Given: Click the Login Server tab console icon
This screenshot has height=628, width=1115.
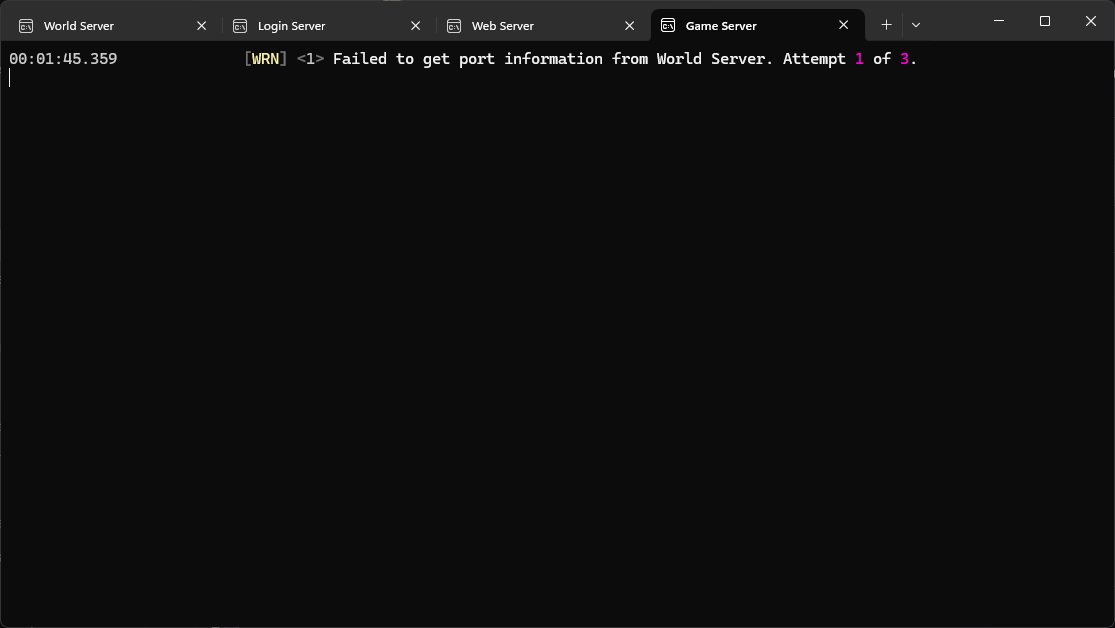Looking at the screenshot, I should click(x=240, y=26).
